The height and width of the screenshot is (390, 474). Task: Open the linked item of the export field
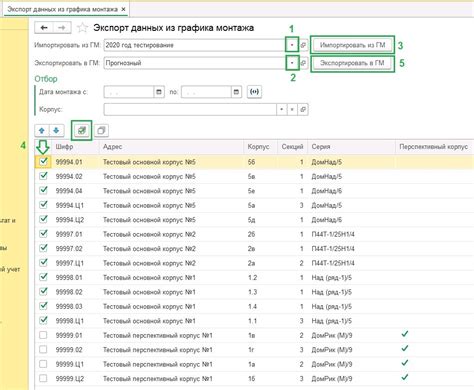[303, 63]
